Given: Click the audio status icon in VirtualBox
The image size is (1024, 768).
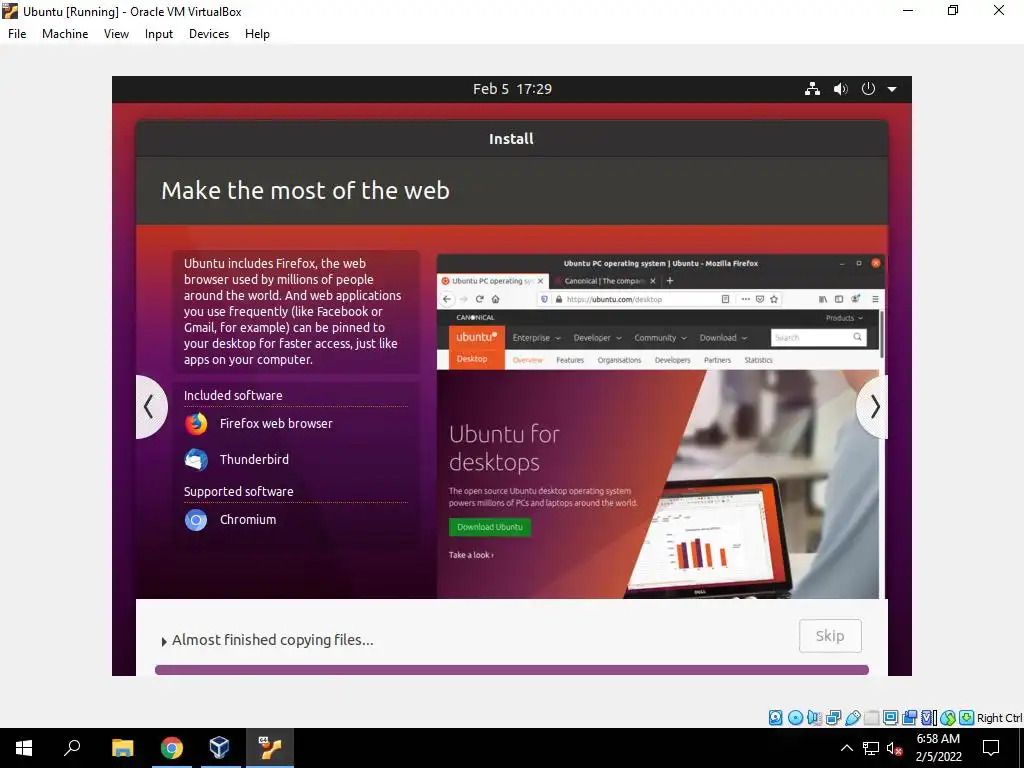Looking at the screenshot, I should click(x=814, y=718).
